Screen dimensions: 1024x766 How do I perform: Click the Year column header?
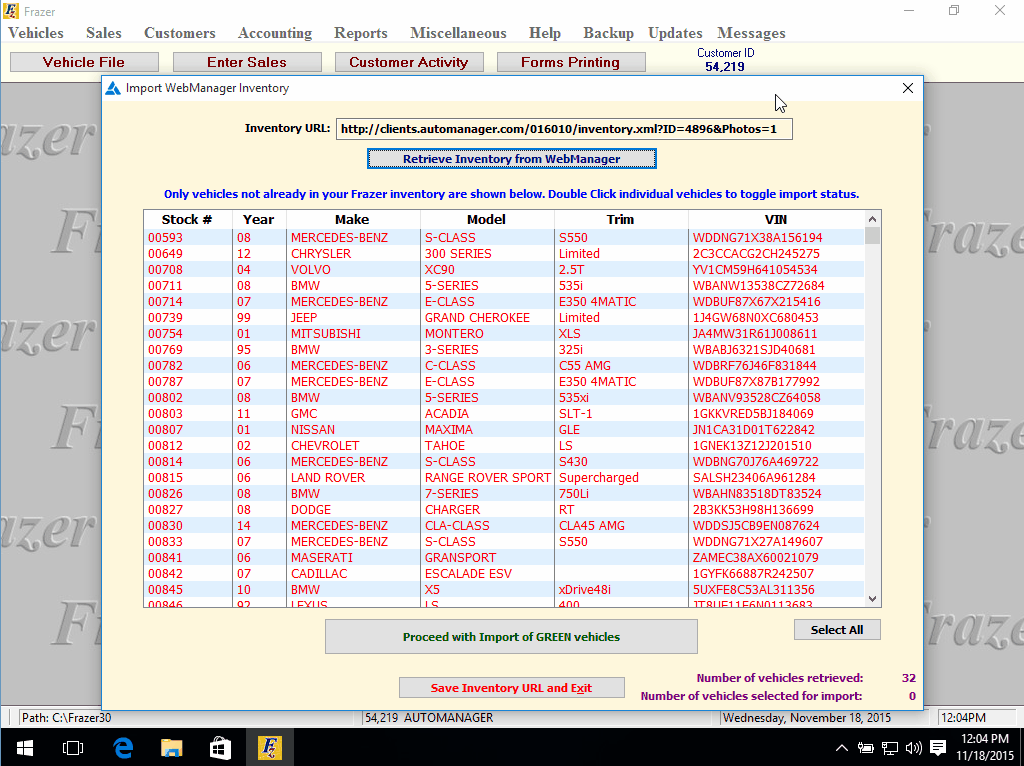point(259,219)
